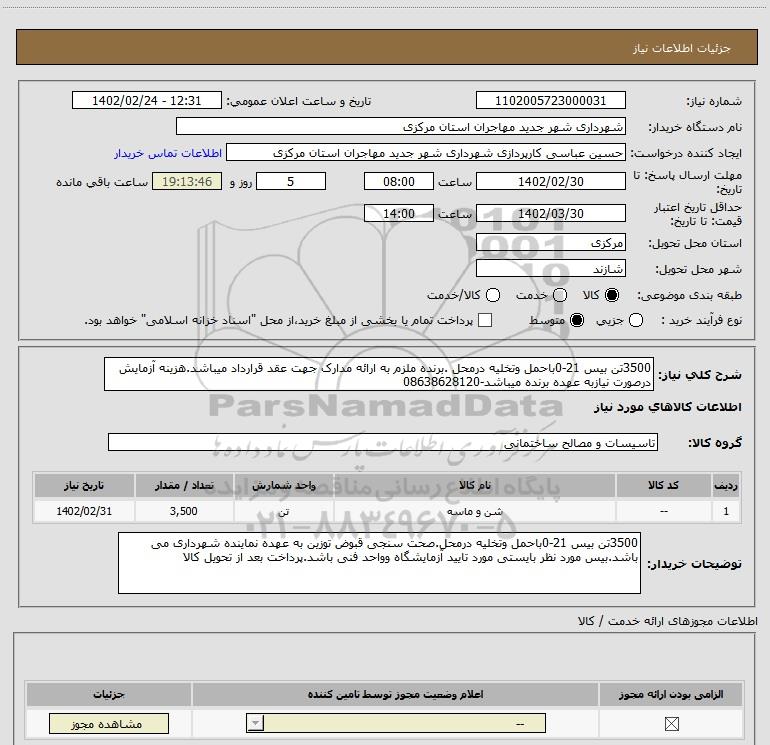Click the جزئیات column header in license table
770x745 pixels.
[x=109, y=694]
